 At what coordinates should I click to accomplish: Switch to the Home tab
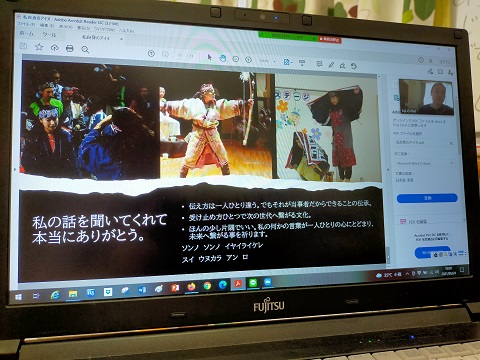point(26,33)
